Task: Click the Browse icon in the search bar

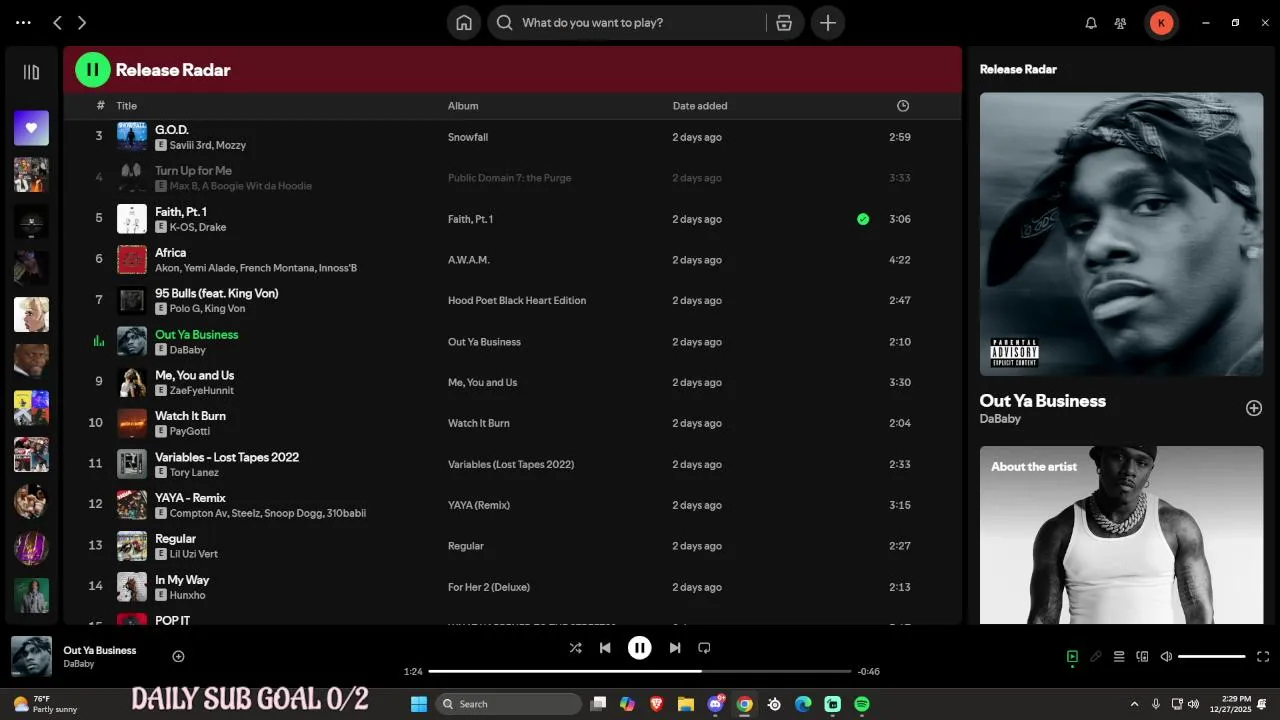Action: [x=784, y=23]
